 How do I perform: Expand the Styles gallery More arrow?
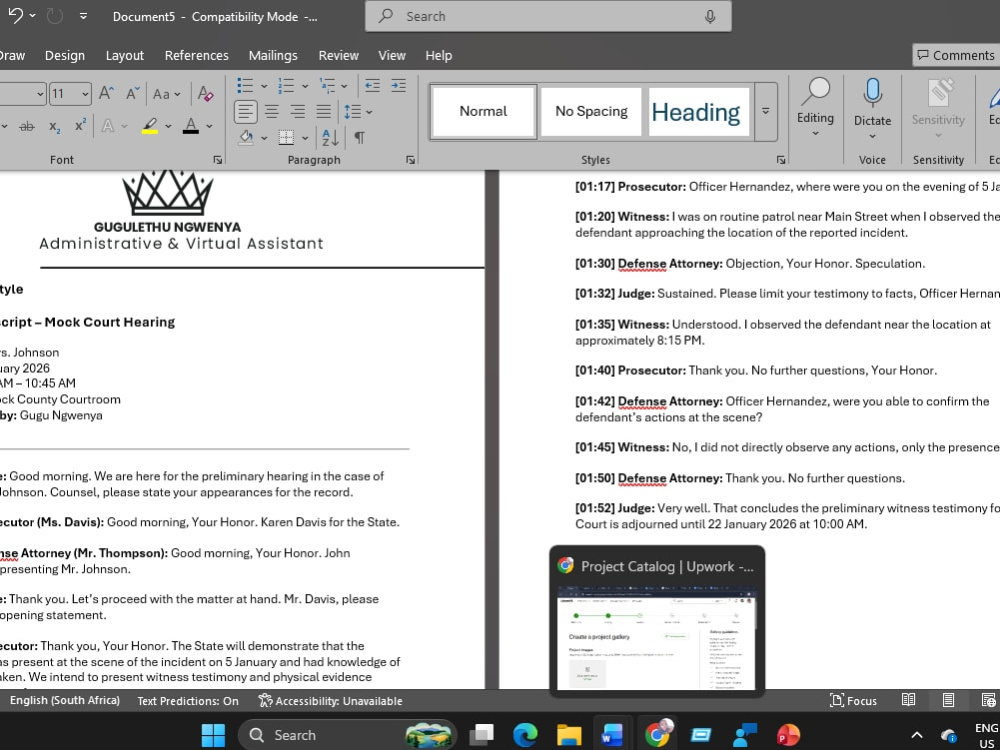pyautogui.click(x=766, y=112)
